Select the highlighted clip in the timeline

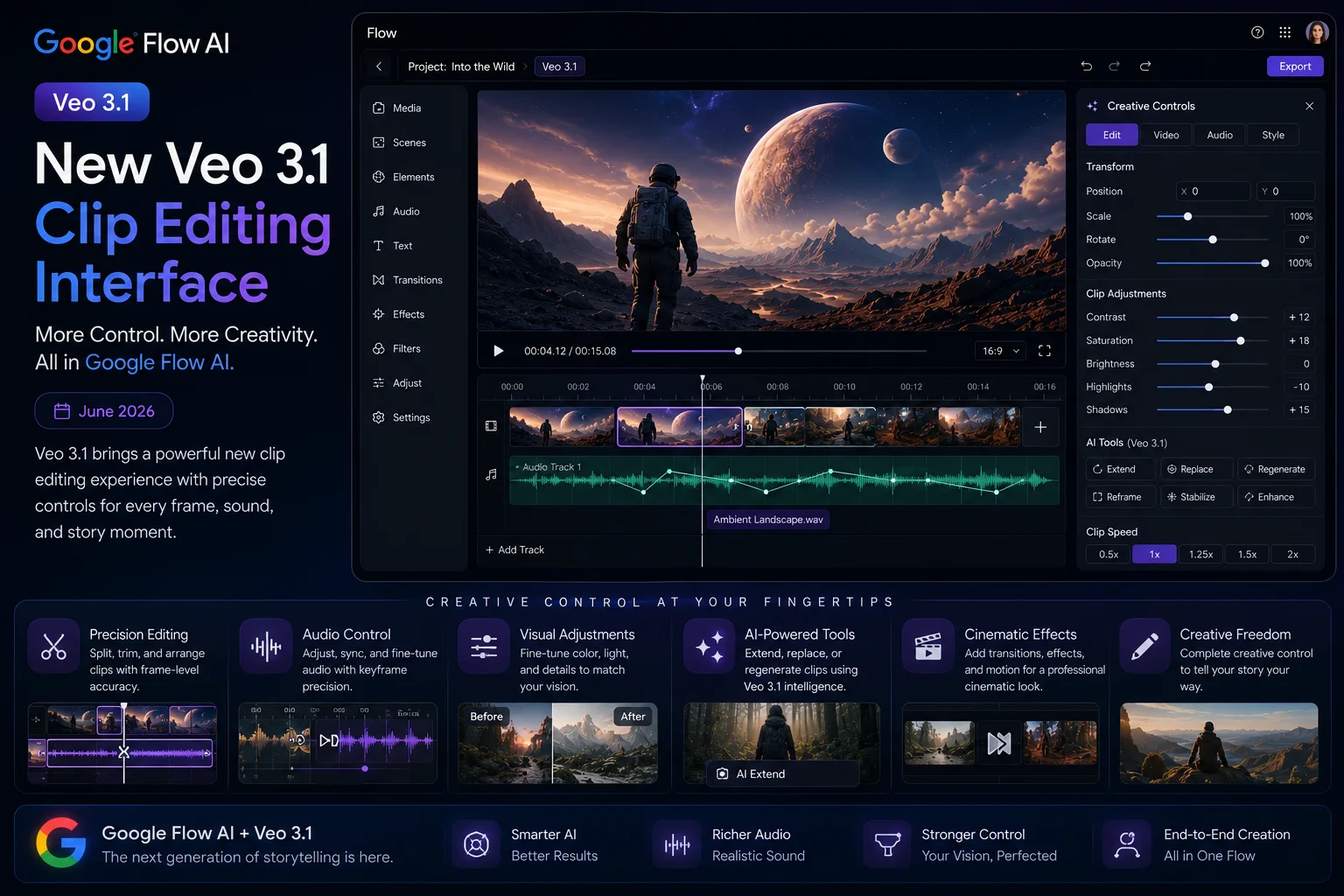(x=680, y=427)
